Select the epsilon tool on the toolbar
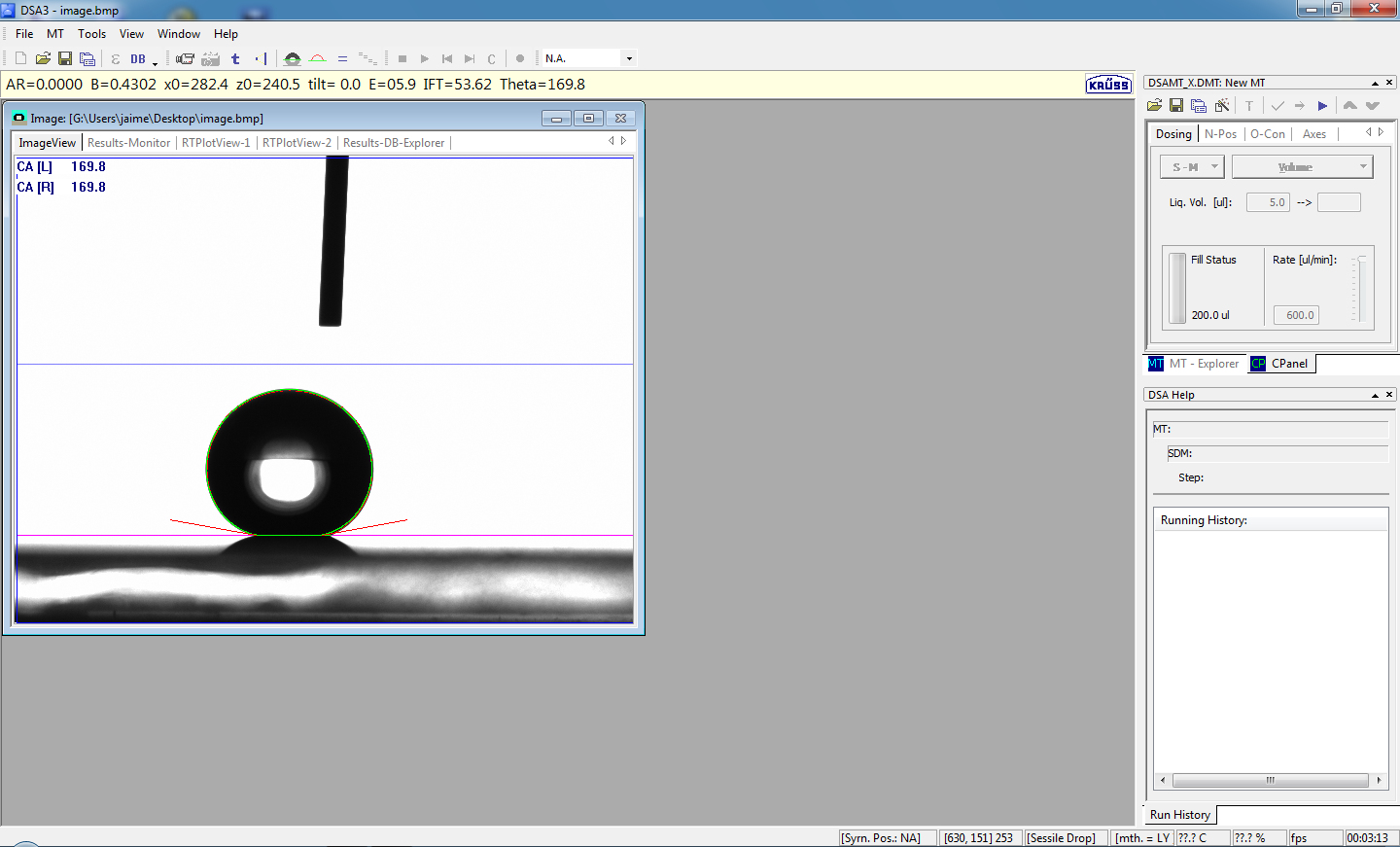Screen dimensions: 1400x847 (114, 58)
